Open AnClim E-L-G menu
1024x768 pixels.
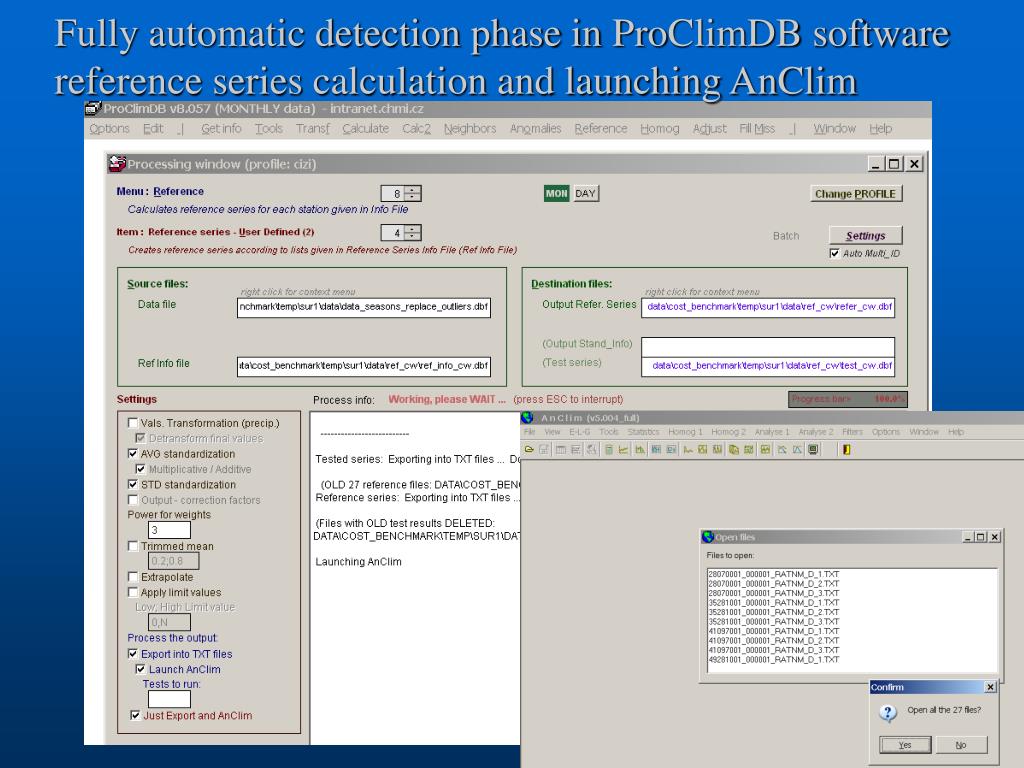point(579,432)
